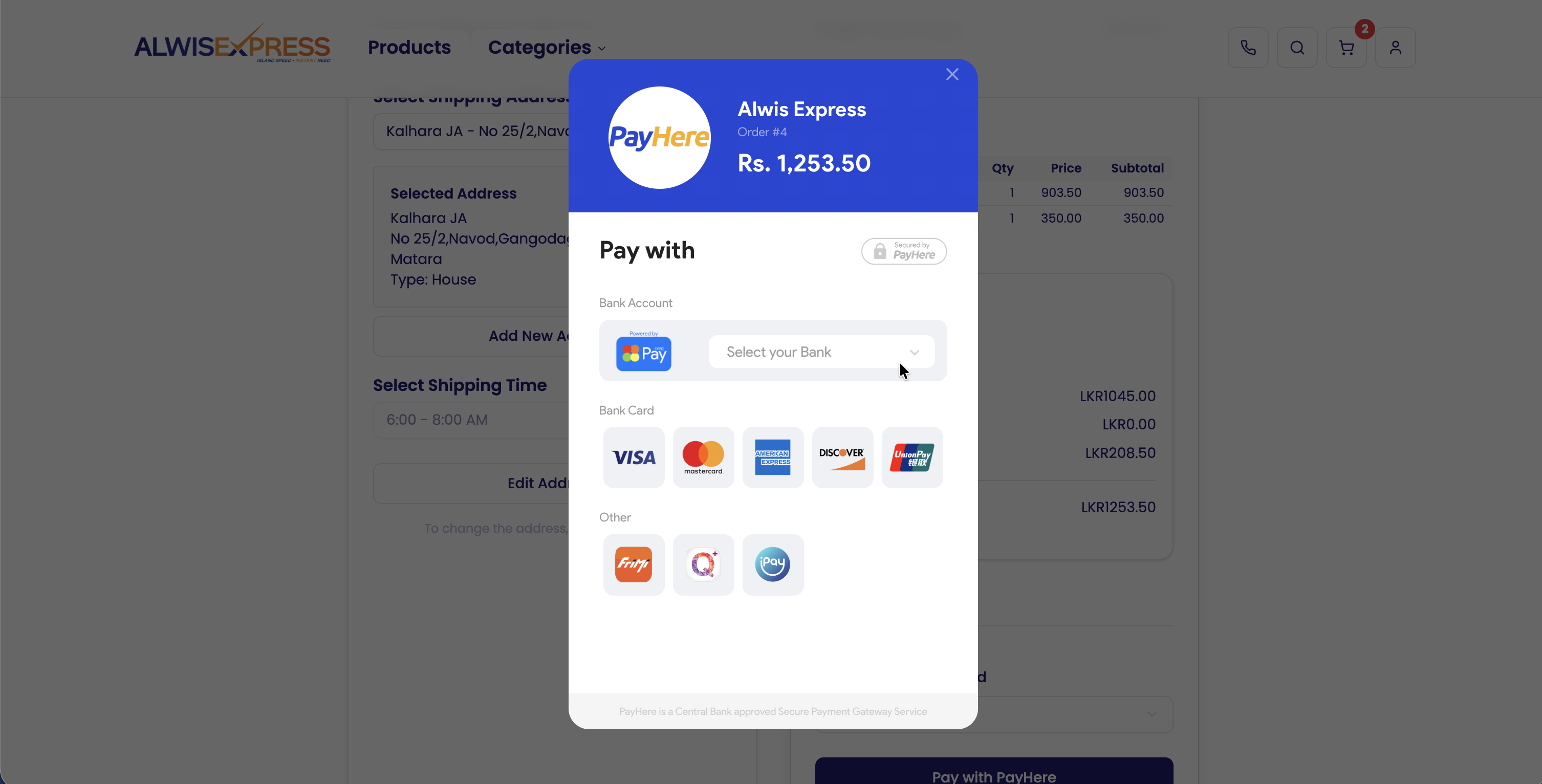Choose Visa card payment option
The height and width of the screenshot is (784, 1542).
(x=633, y=457)
